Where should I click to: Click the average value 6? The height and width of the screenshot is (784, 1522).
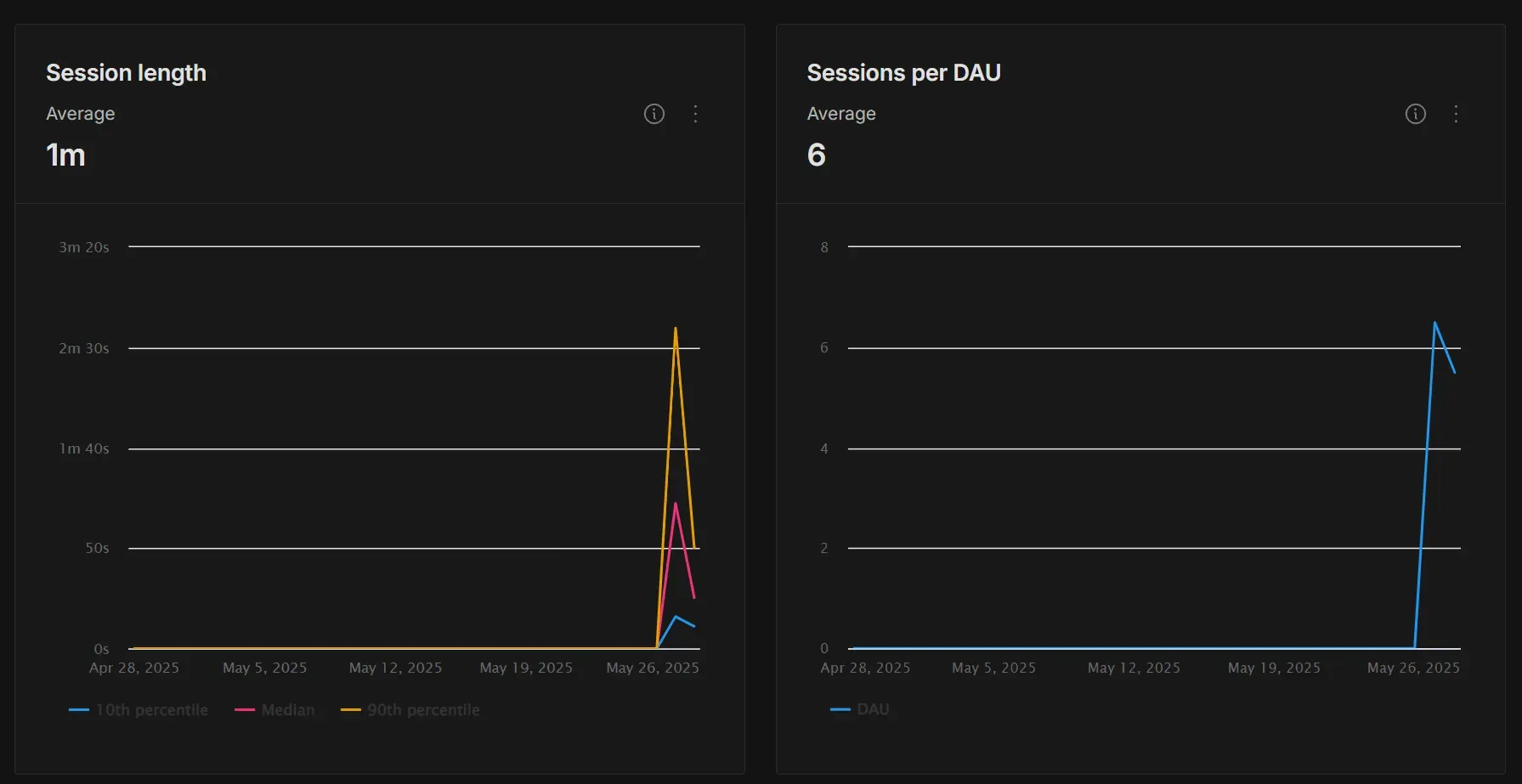(x=816, y=155)
